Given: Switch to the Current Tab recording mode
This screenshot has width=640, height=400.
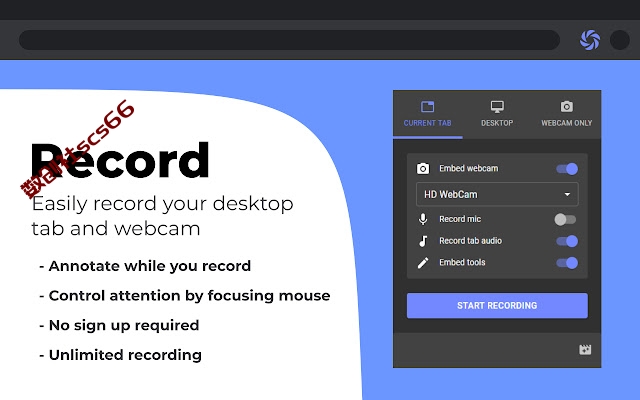Looking at the screenshot, I should point(427,114).
